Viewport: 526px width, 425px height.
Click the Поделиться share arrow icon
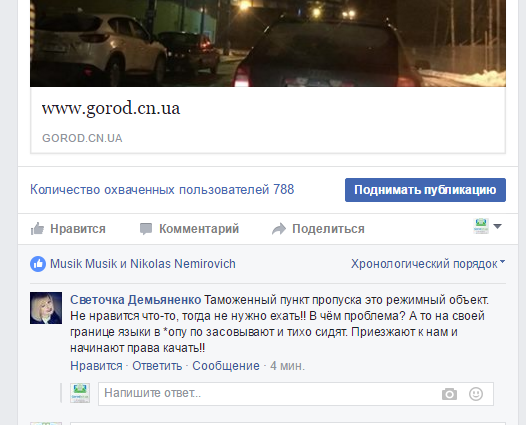pos(279,229)
